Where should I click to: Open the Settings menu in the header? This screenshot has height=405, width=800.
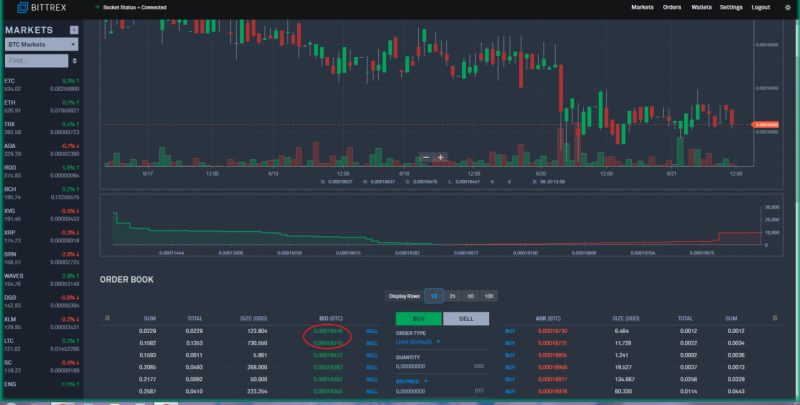[731, 7]
